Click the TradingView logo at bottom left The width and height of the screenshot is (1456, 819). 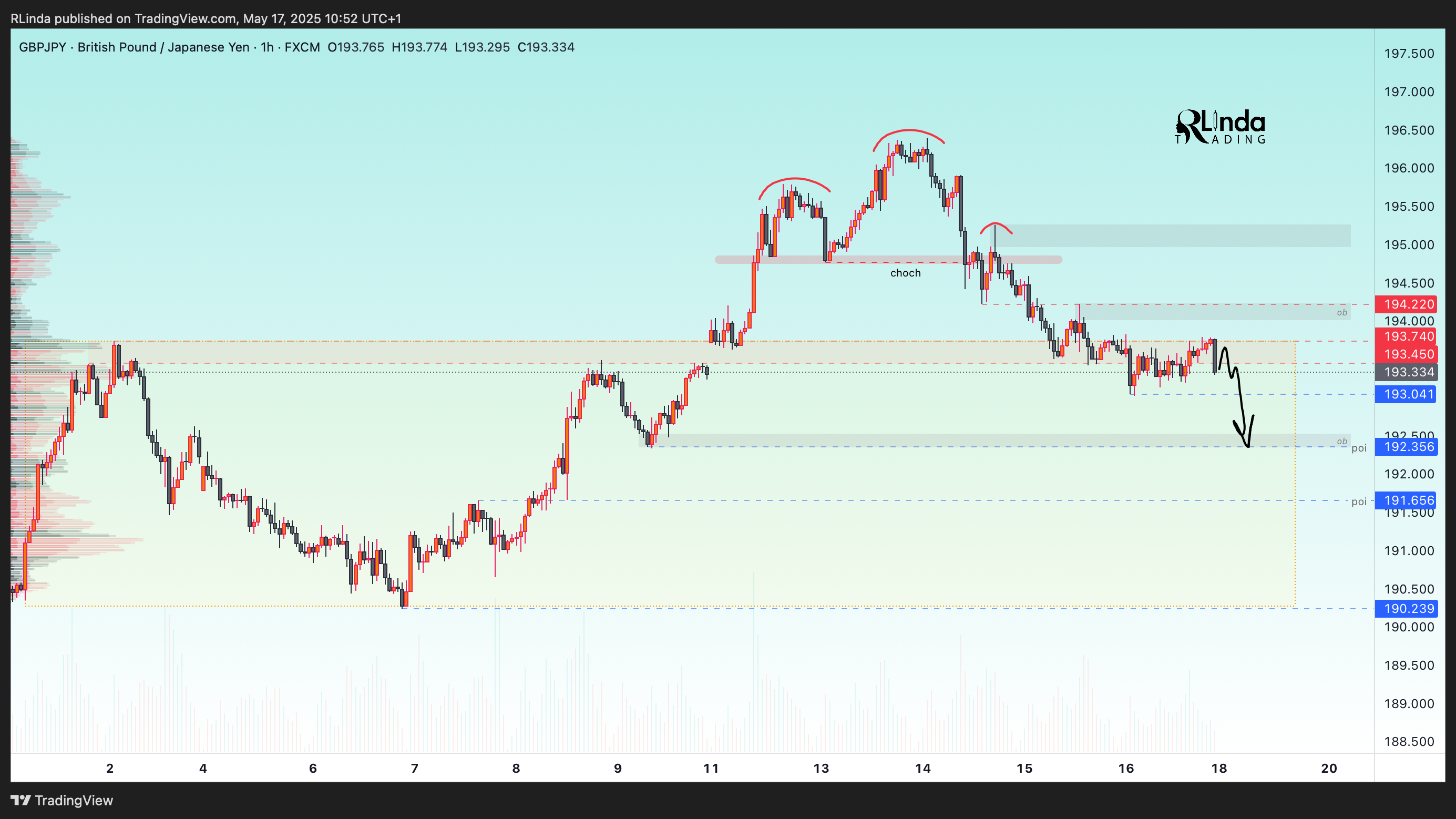pyautogui.click(x=62, y=801)
